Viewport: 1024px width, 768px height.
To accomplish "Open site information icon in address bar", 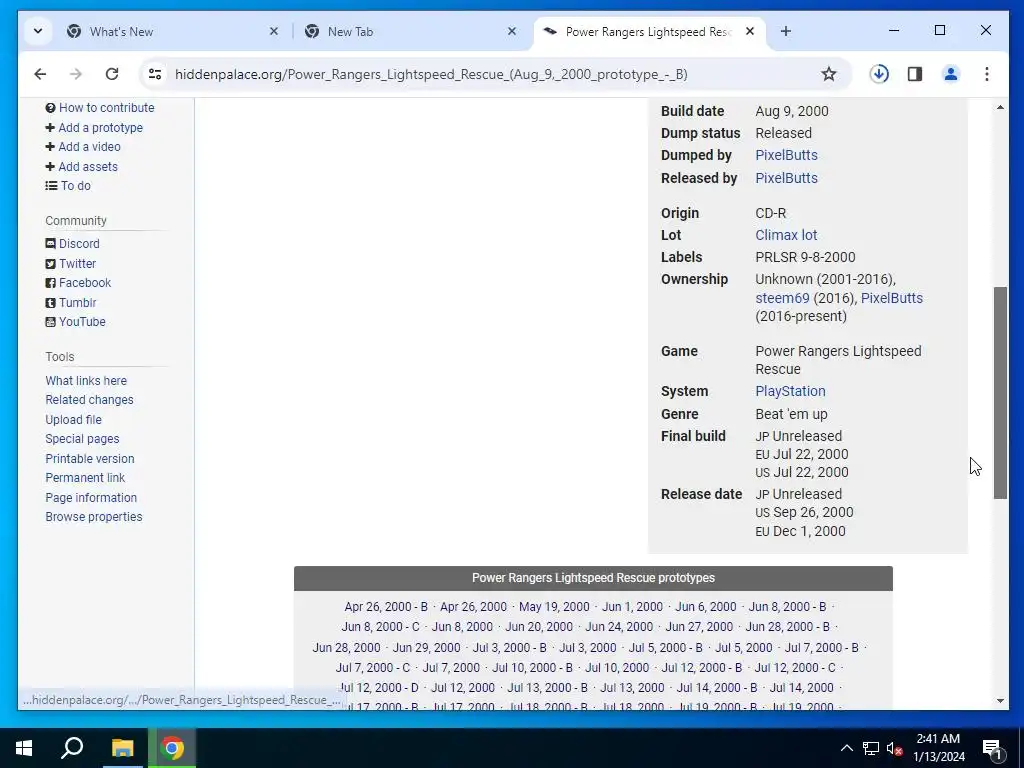I will (x=155, y=74).
